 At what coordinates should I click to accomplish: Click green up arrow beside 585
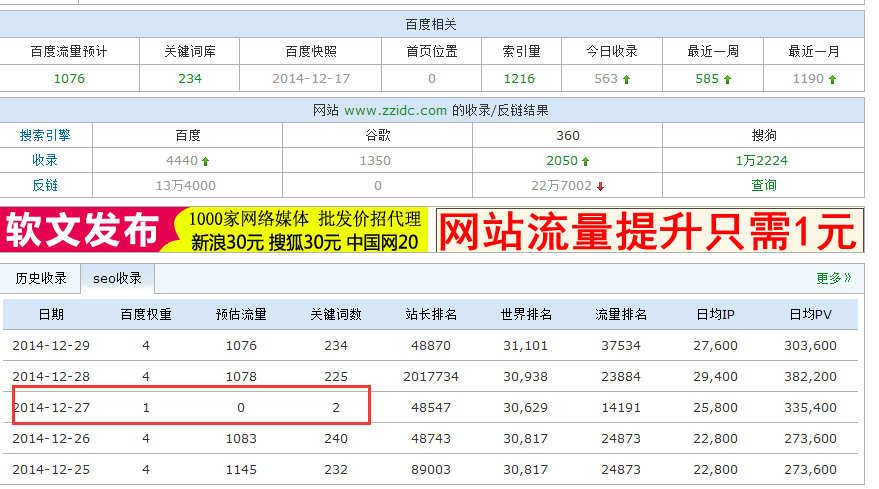pyautogui.click(x=728, y=79)
